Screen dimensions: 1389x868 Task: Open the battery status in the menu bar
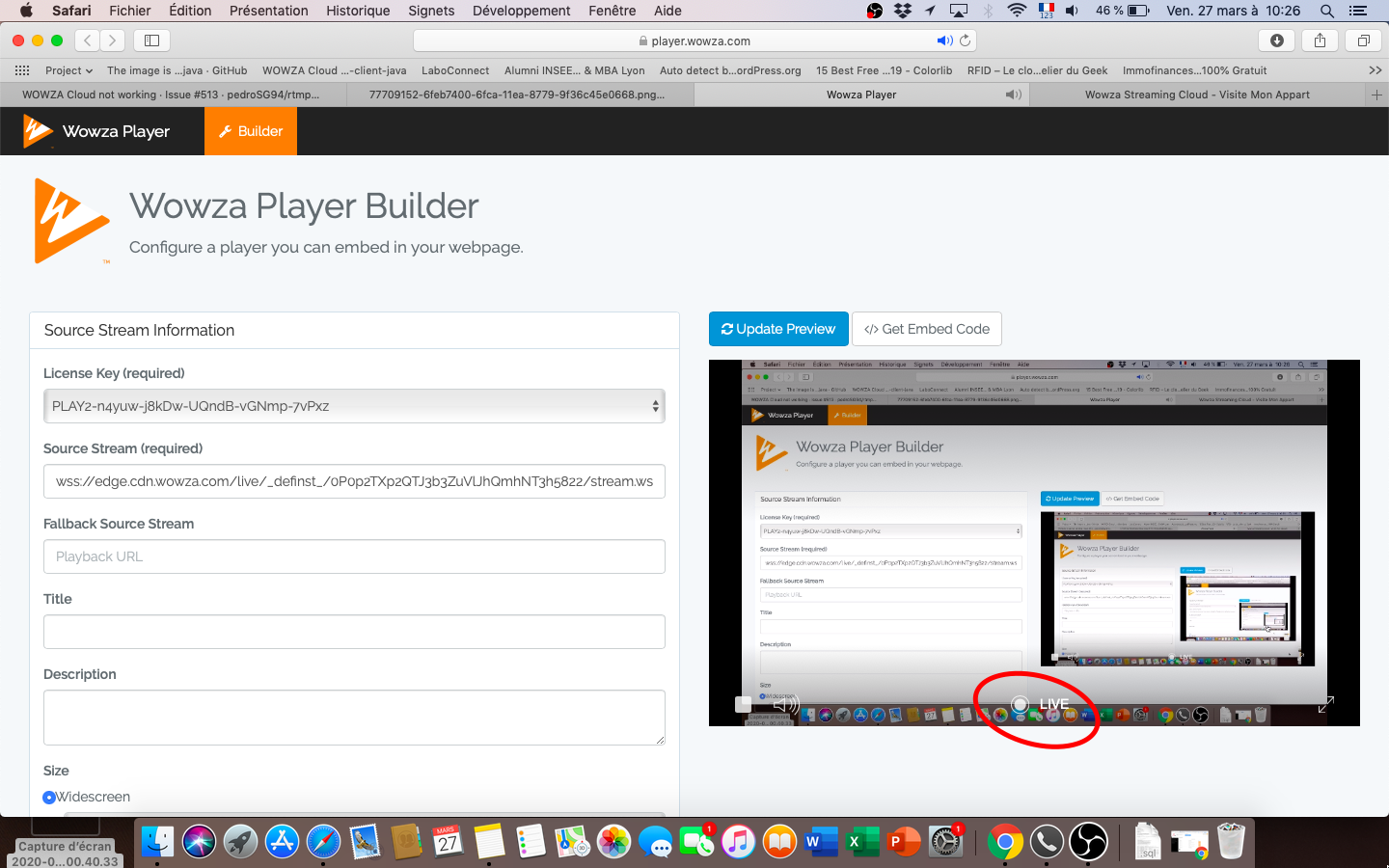point(1122,11)
